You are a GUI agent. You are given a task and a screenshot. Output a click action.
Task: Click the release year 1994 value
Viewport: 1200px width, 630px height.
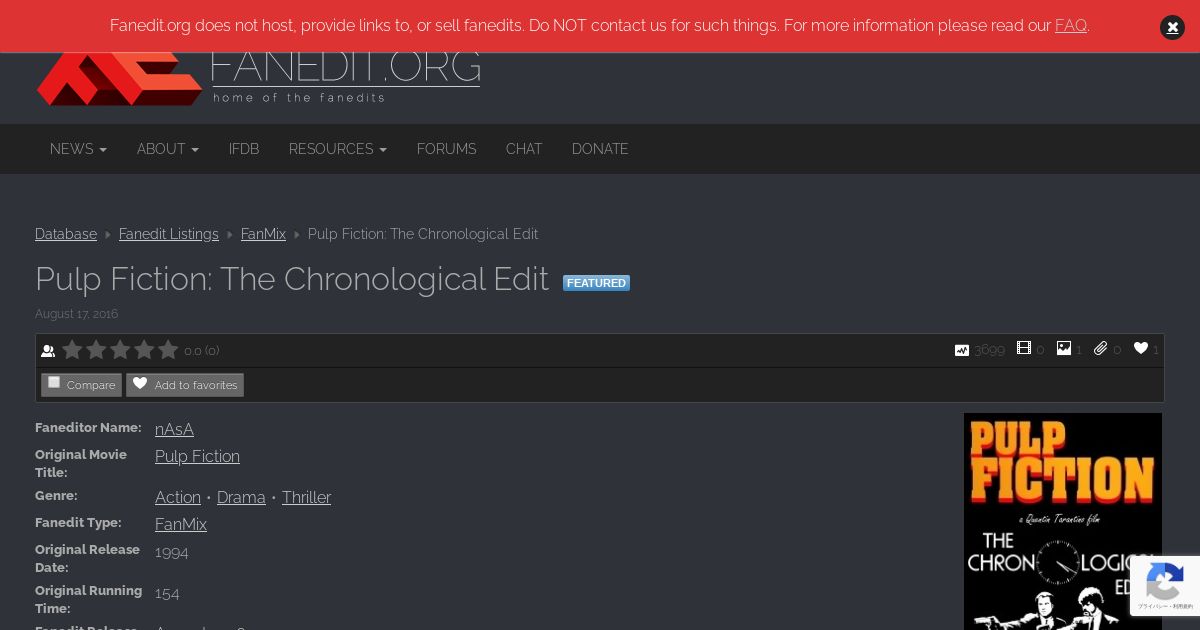click(172, 552)
